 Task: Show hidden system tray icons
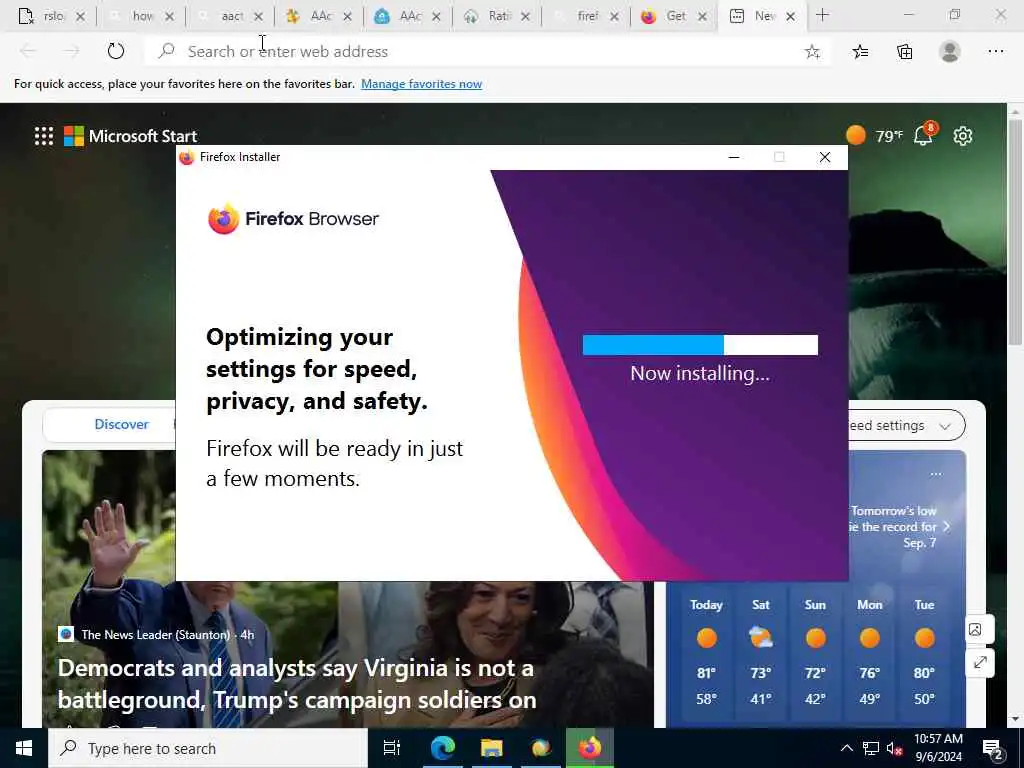[846, 748]
